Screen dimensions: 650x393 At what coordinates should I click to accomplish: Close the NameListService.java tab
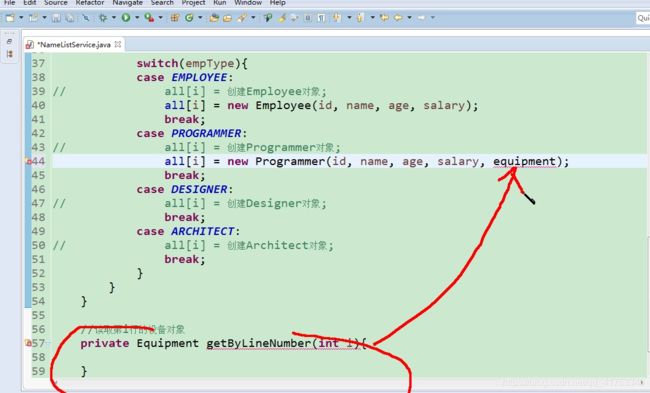click(118, 44)
